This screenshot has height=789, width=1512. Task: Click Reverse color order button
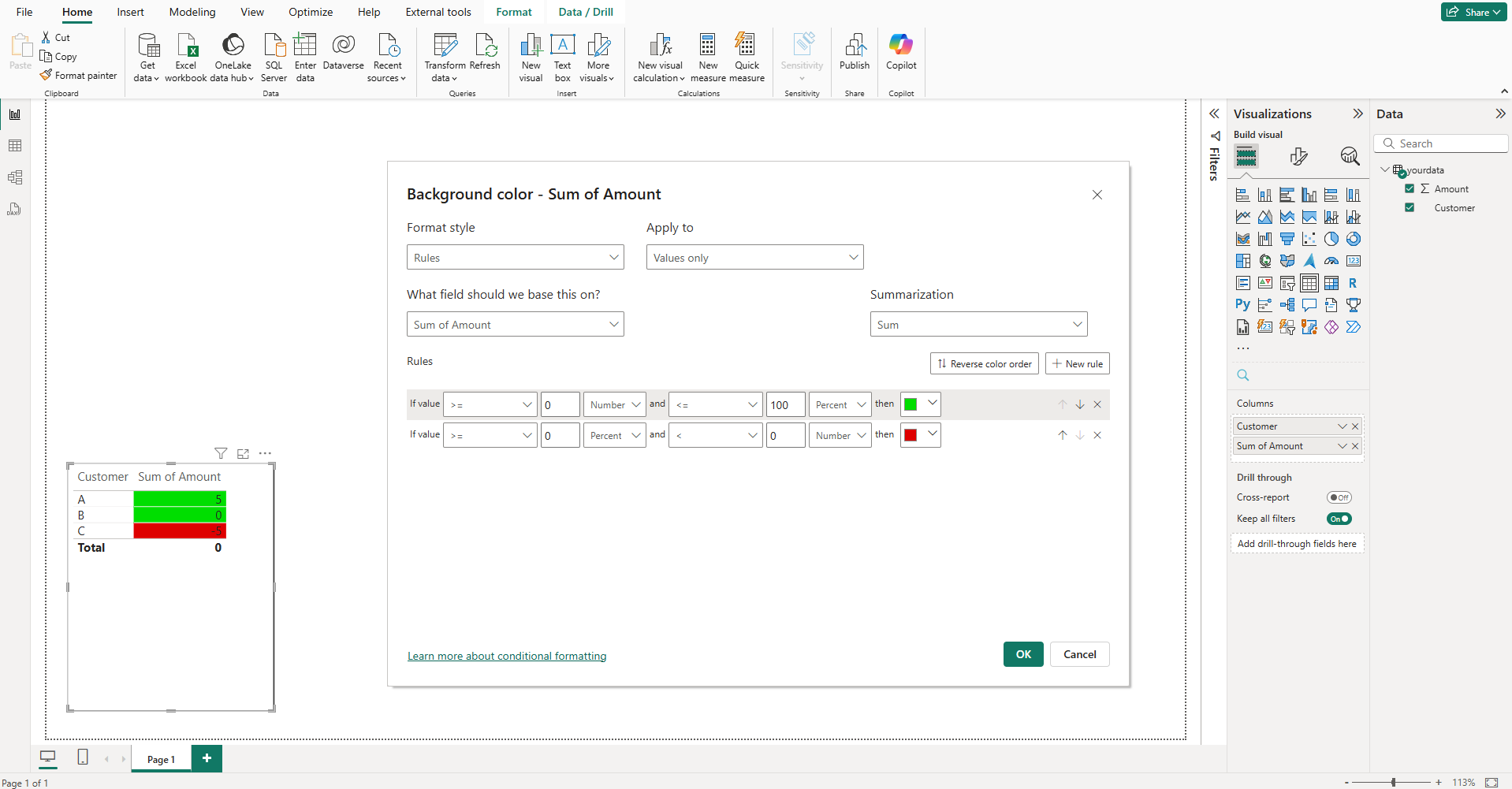coord(985,363)
